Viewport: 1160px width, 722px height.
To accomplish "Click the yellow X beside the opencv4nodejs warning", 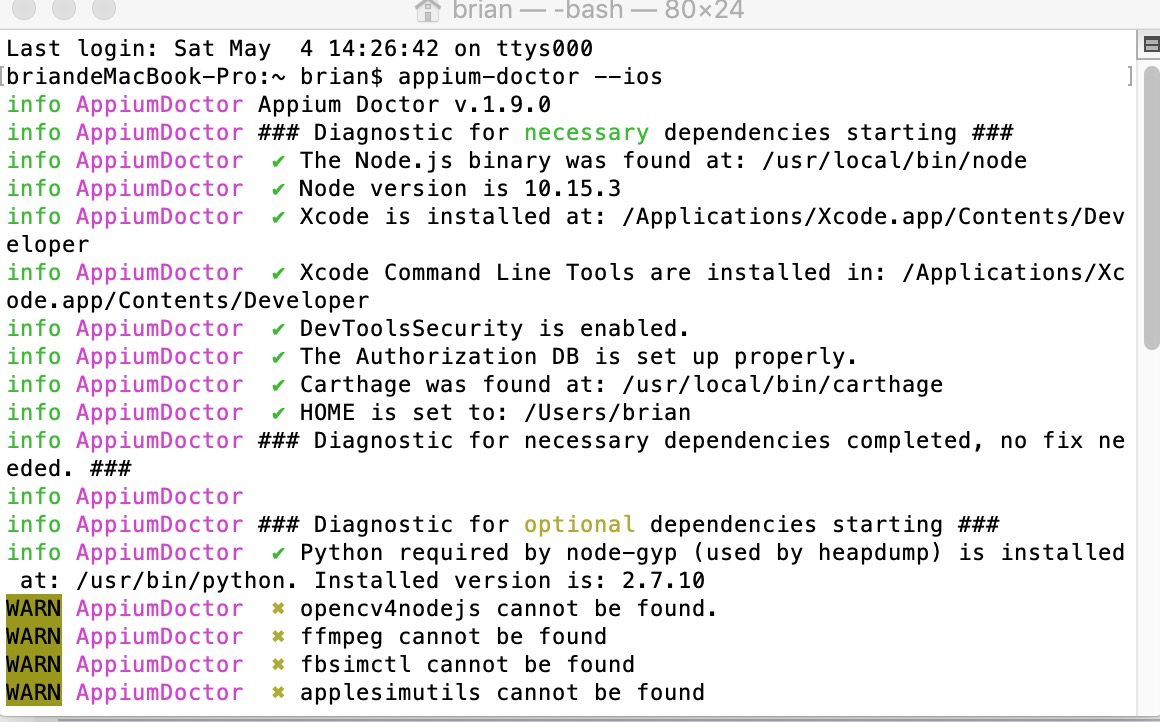I will click(x=277, y=608).
